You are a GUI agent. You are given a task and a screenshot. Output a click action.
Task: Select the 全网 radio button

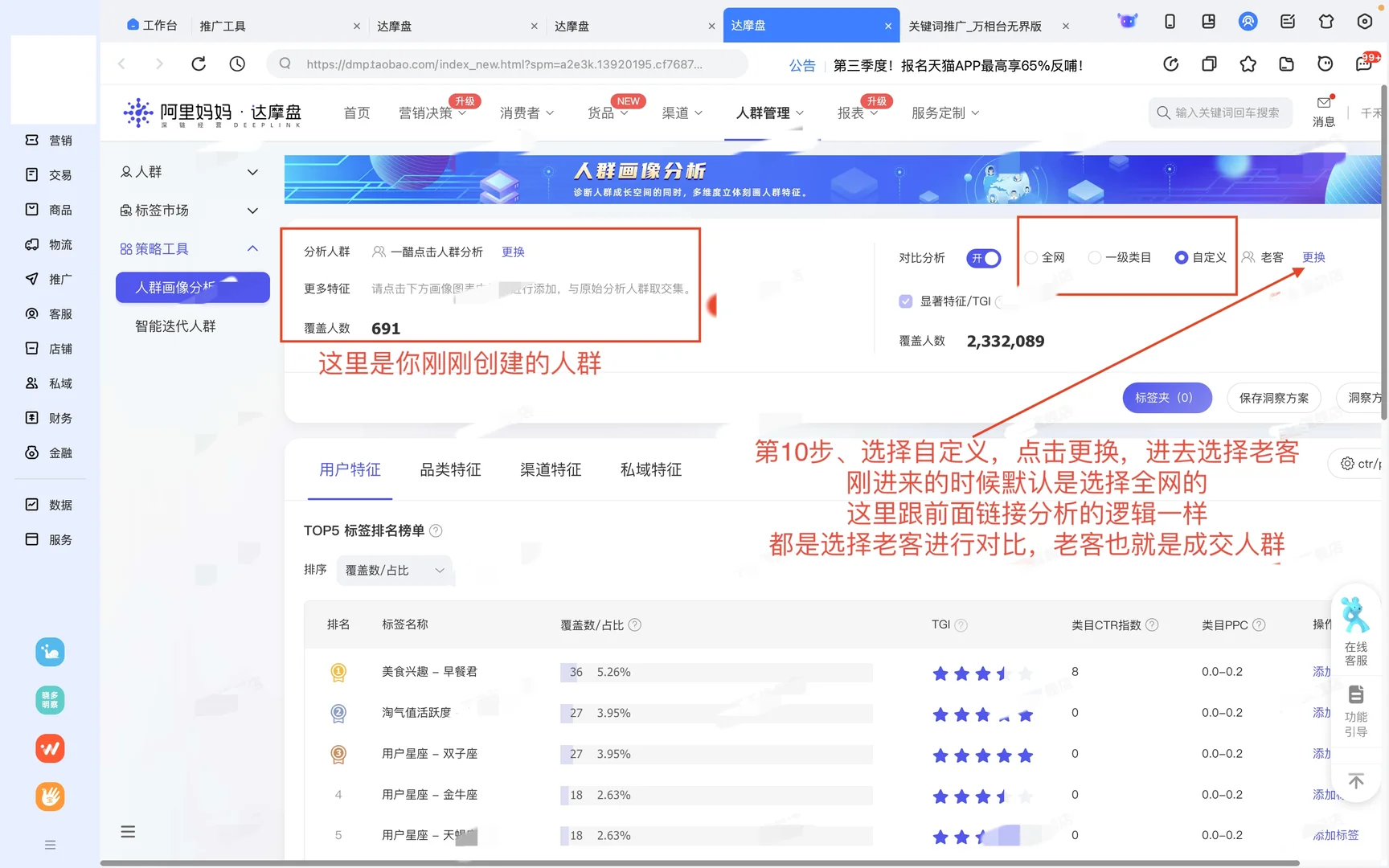1031,257
